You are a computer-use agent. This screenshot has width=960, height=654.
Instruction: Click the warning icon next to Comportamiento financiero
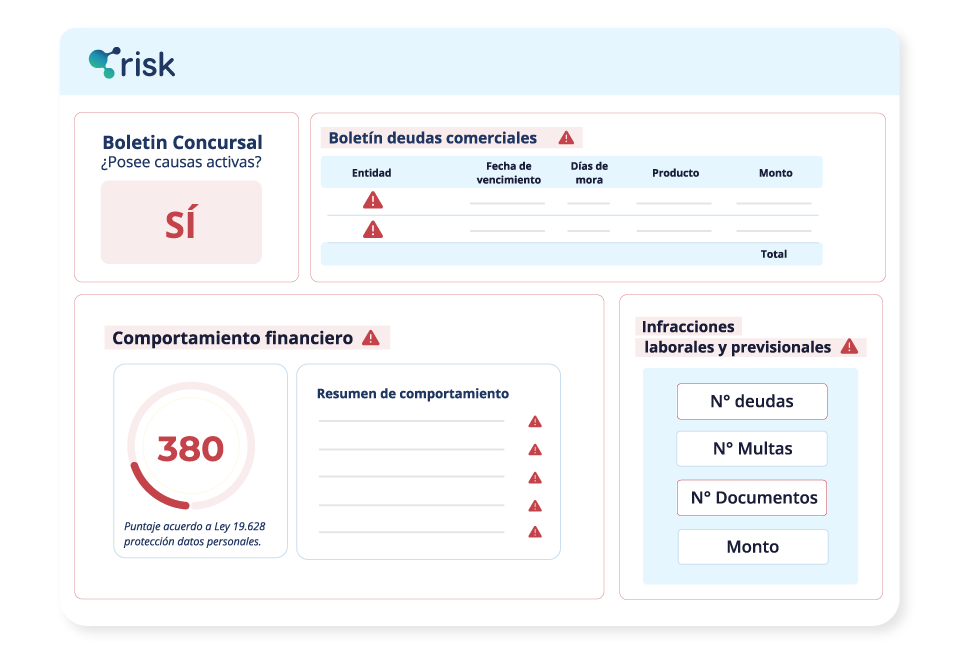coord(371,338)
